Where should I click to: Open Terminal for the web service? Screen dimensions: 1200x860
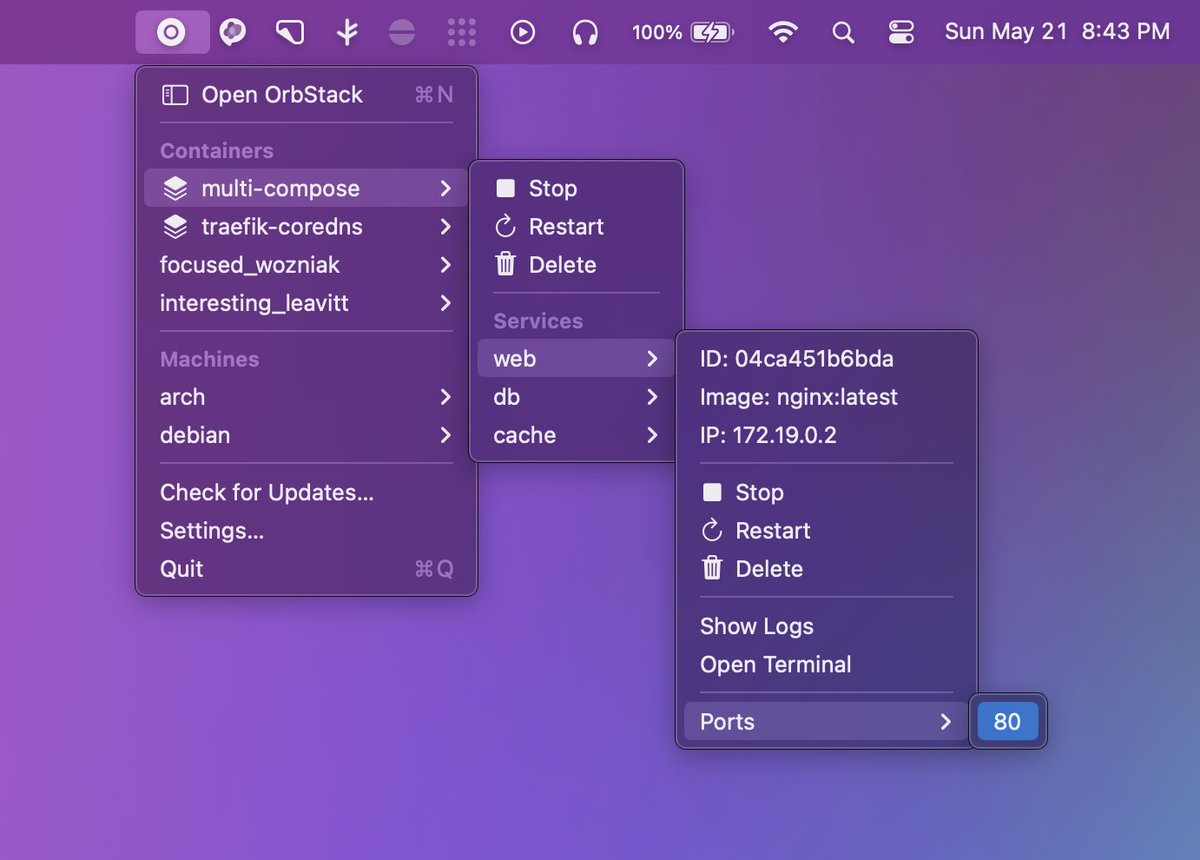pyautogui.click(x=826, y=664)
